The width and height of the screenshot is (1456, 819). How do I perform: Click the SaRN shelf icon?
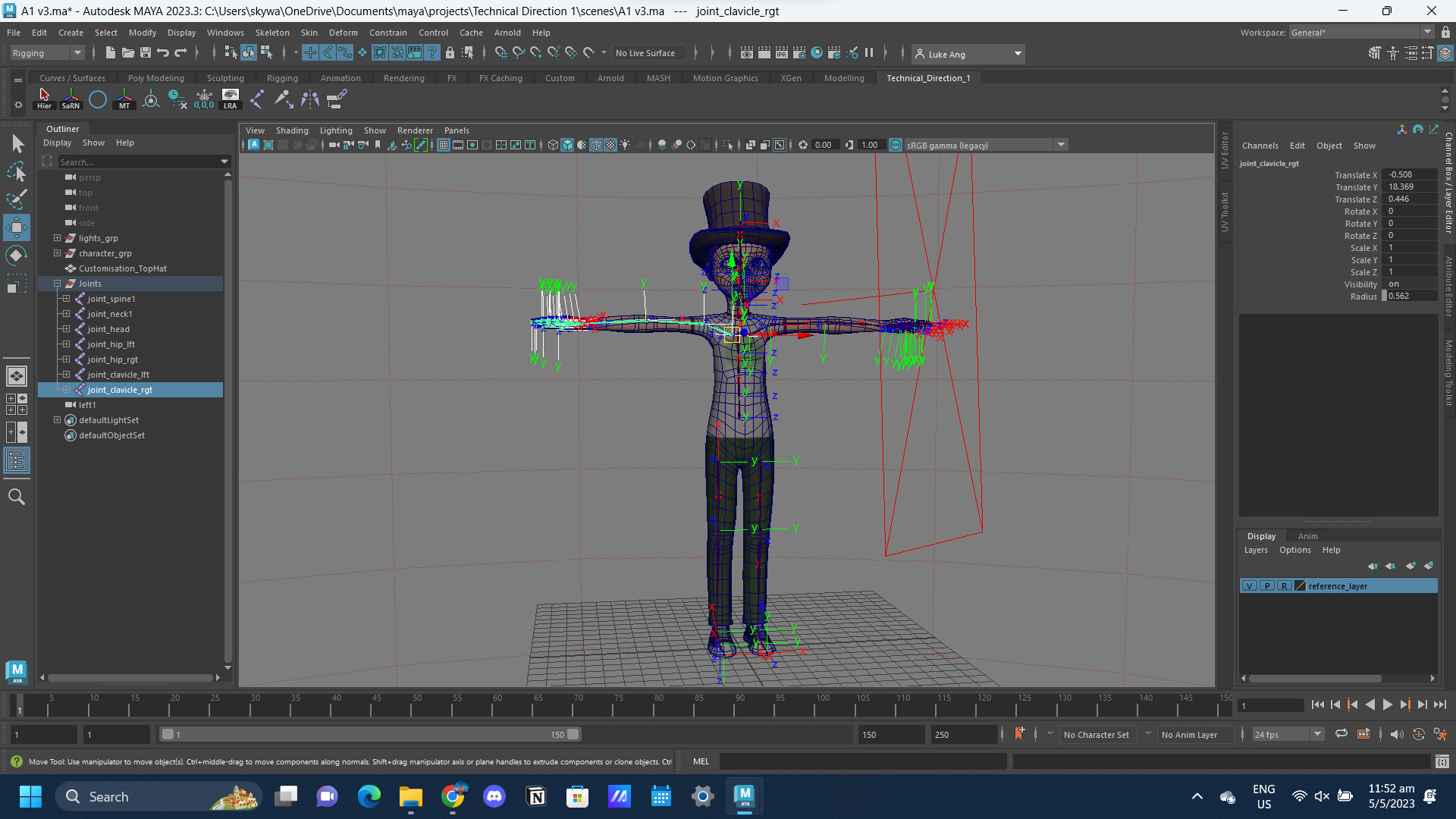pos(70,97)
